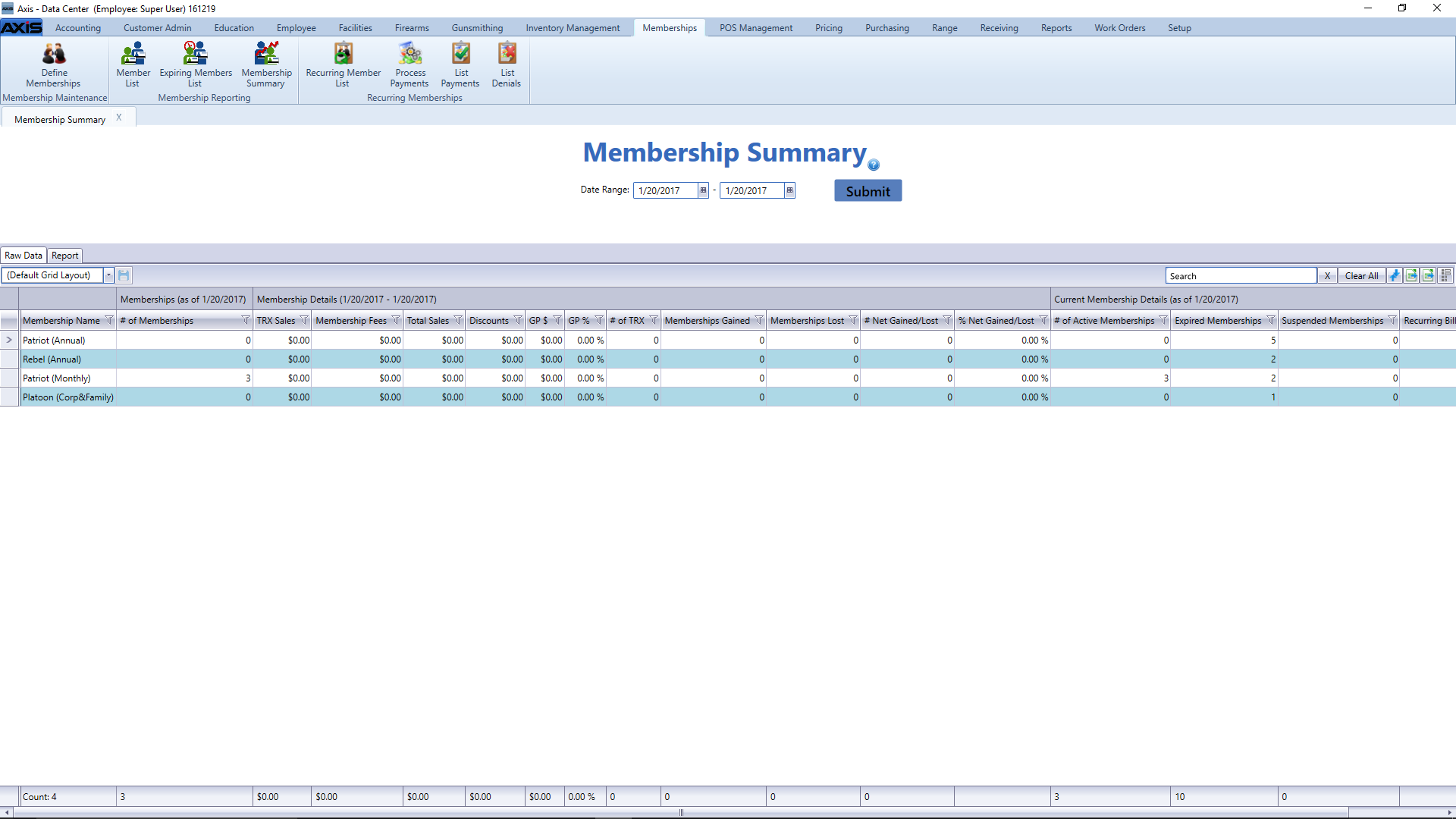Filter the Membership Name column
1456x819 pixels.
click(109, 320)
